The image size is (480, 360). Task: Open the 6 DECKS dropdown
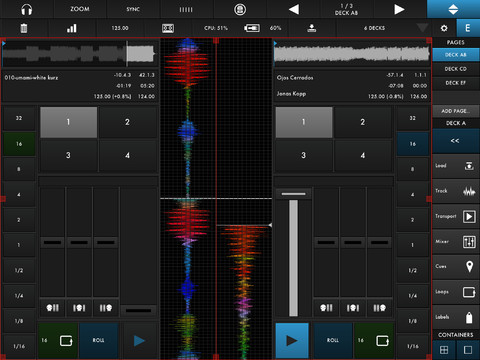[x=384, y=28]
